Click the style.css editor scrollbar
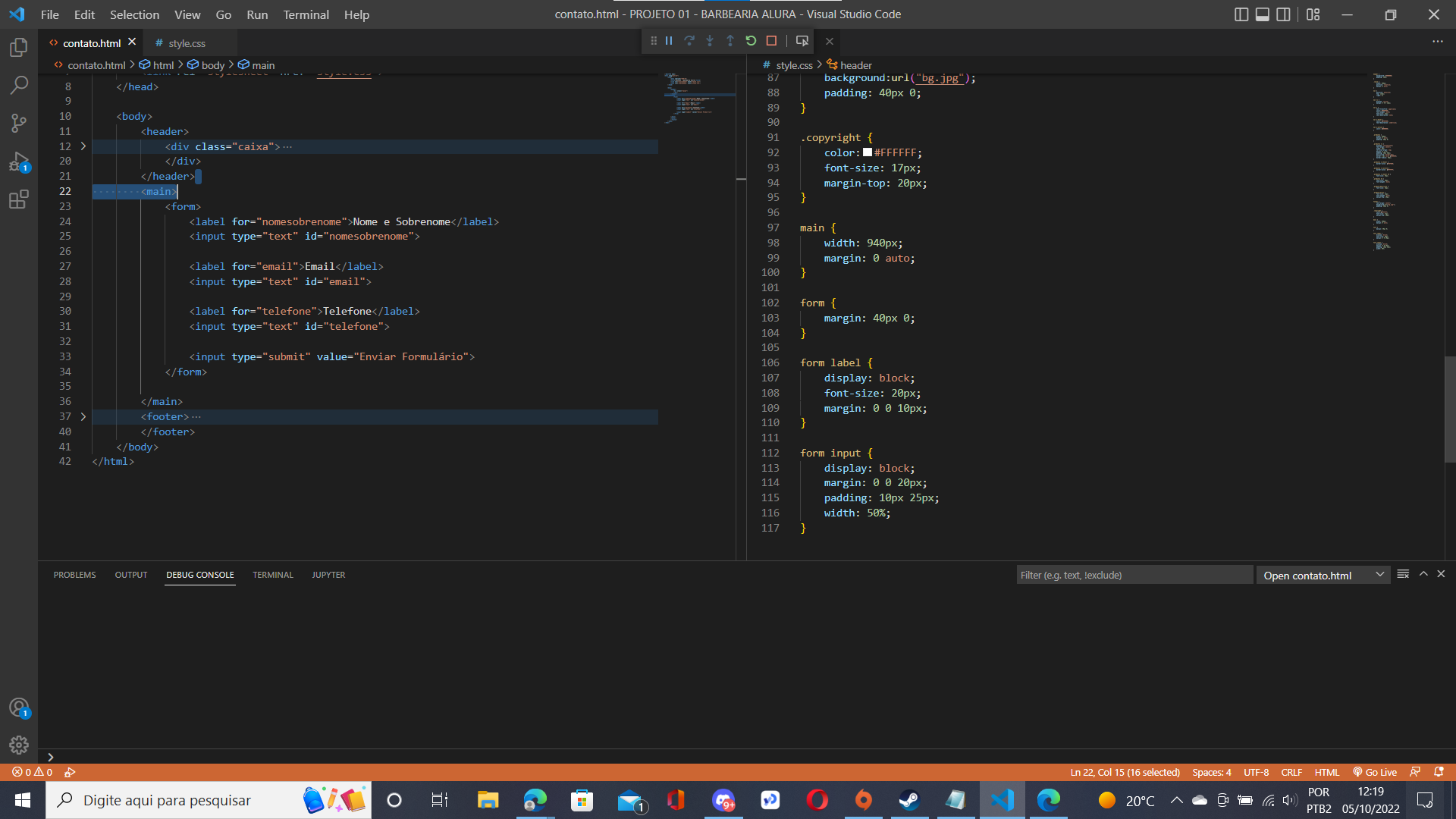 [1450, 409]
